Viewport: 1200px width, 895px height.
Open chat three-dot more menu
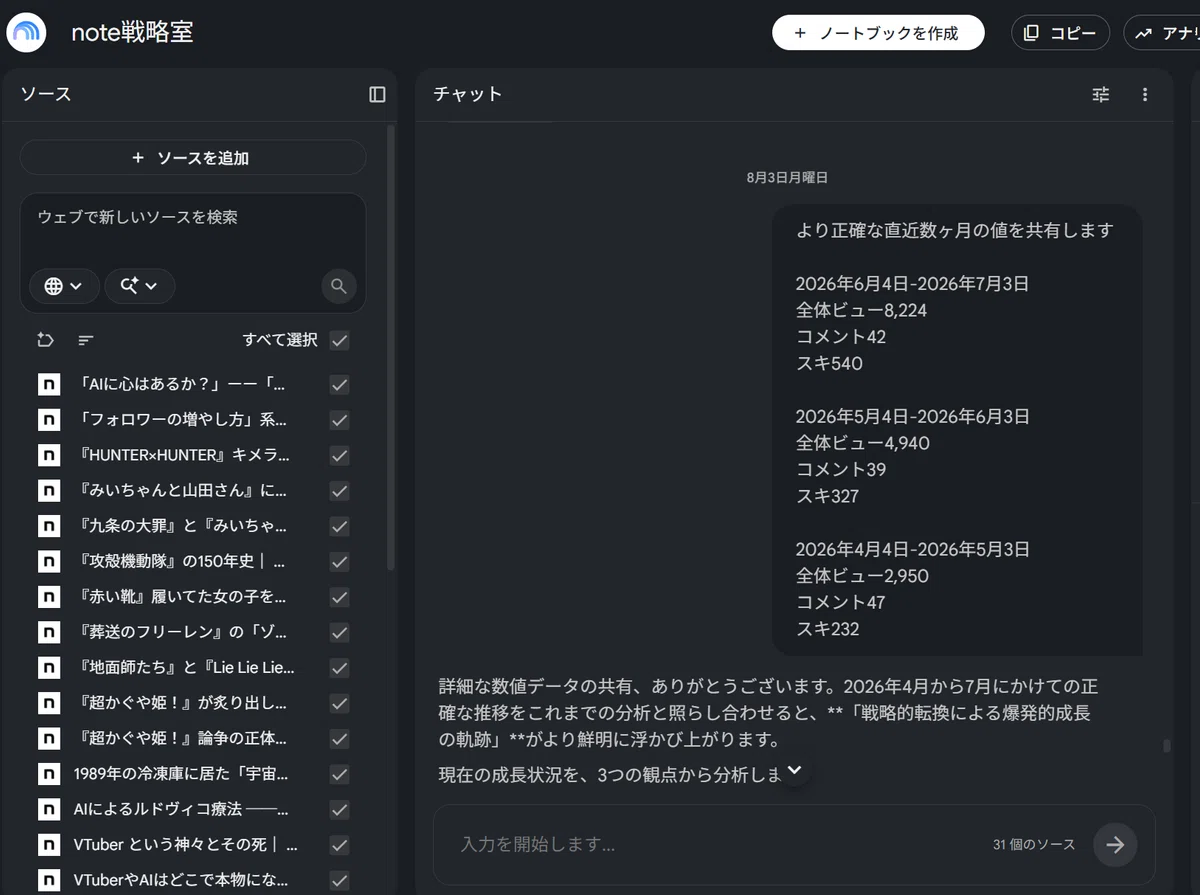pos(1145,94)
